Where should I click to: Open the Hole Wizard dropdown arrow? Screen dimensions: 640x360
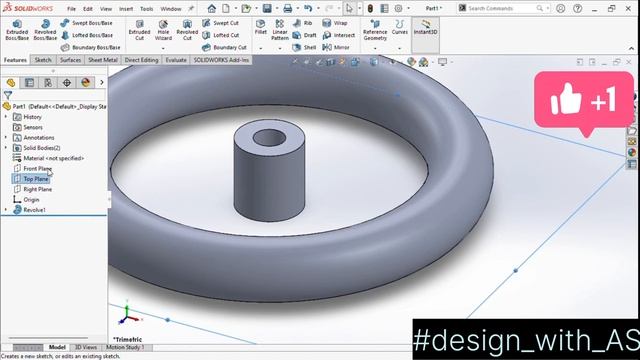(x=163, y=49)
